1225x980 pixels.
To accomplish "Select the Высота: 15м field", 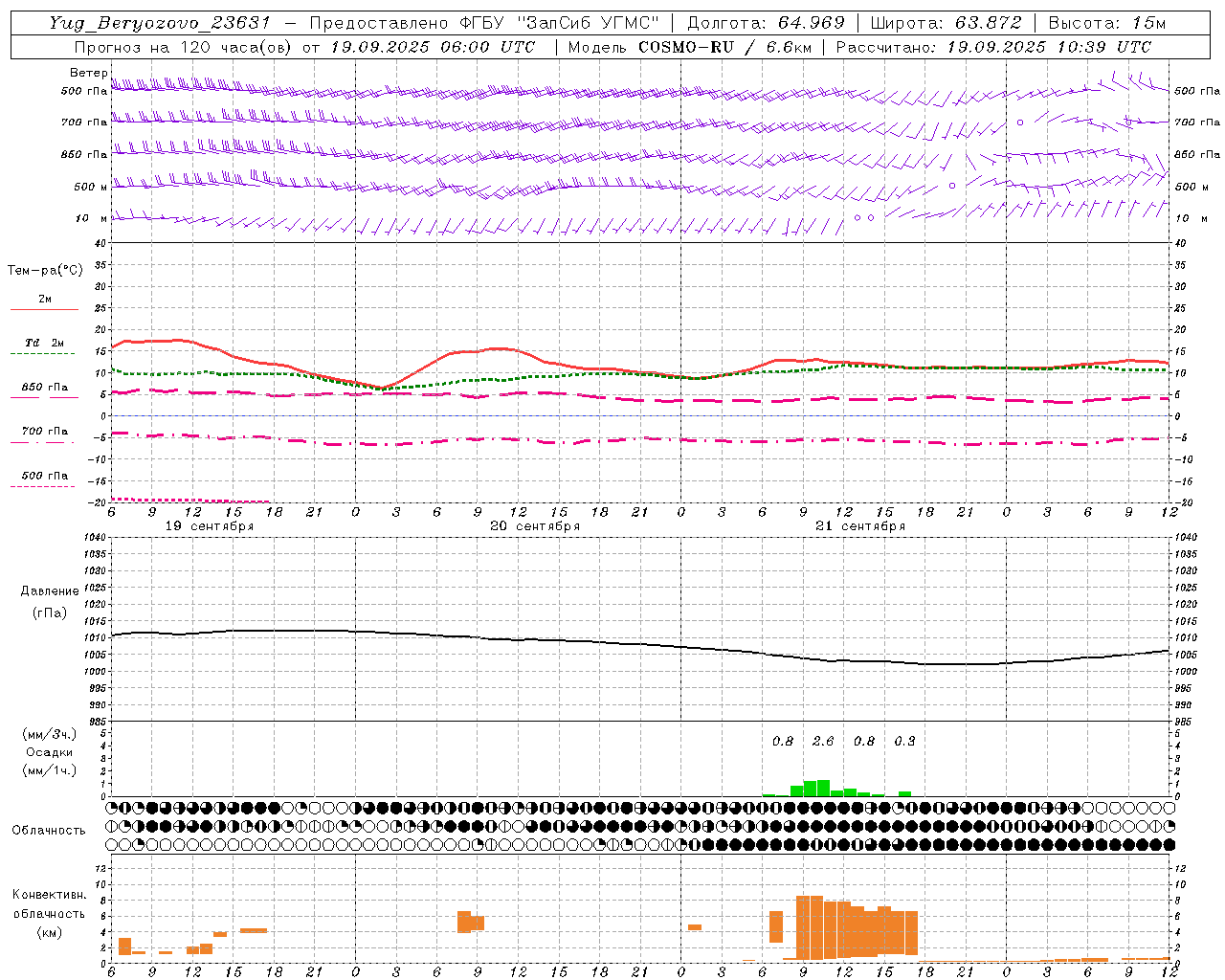I will point(1107,23).
